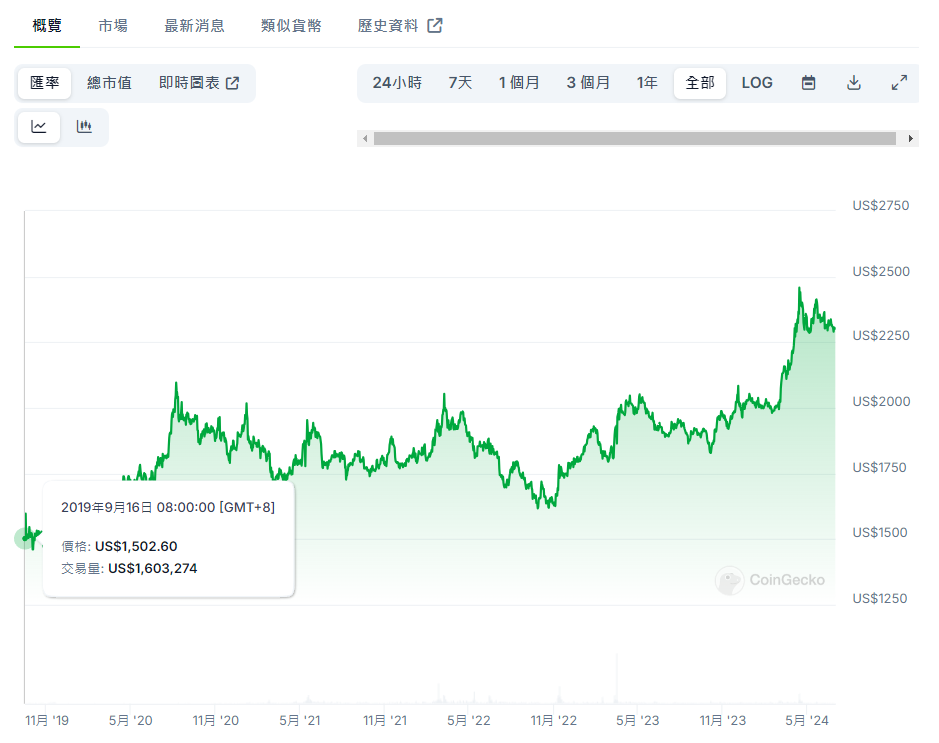Screen dimensions: 939x743
Task: Click the 5月 '20 axis label
Action: tap(131, 720)
